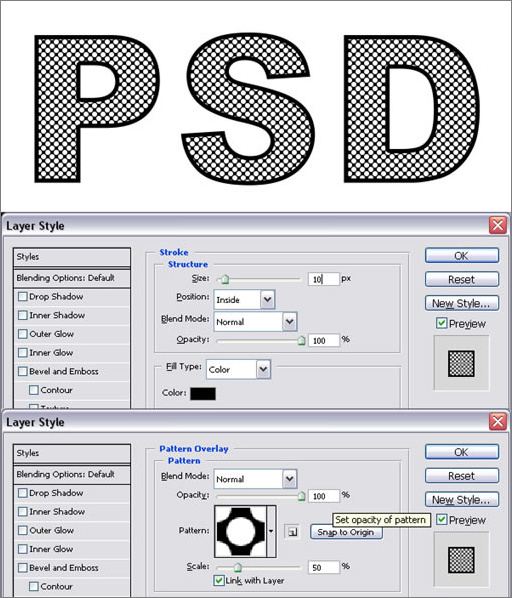Click the pattern Scale slider handle
Image resolution: width=512 pixels, height=598 pixels.
click(238, 567)
